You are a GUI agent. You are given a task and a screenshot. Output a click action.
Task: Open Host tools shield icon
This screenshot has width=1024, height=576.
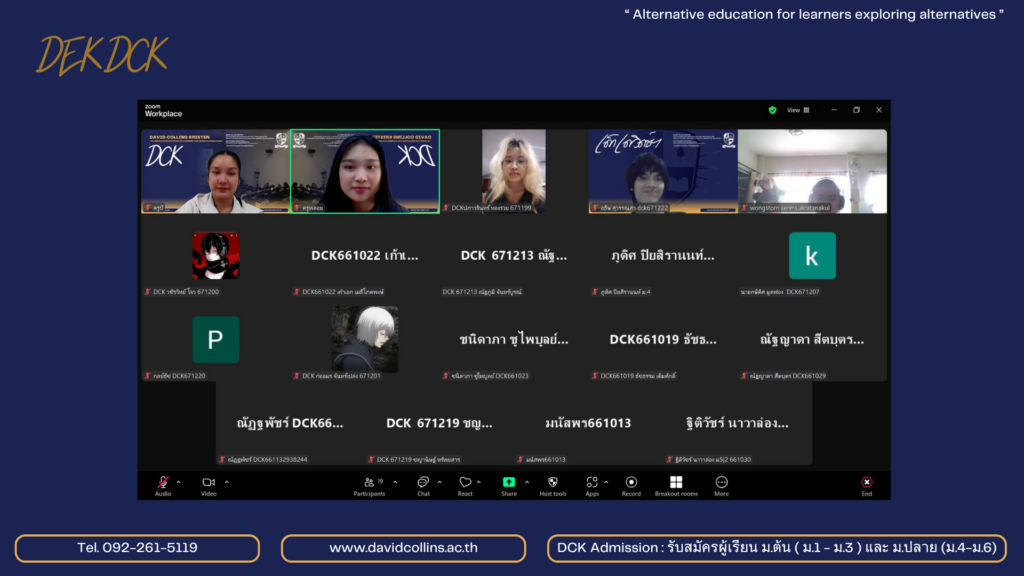click(552, 483)
